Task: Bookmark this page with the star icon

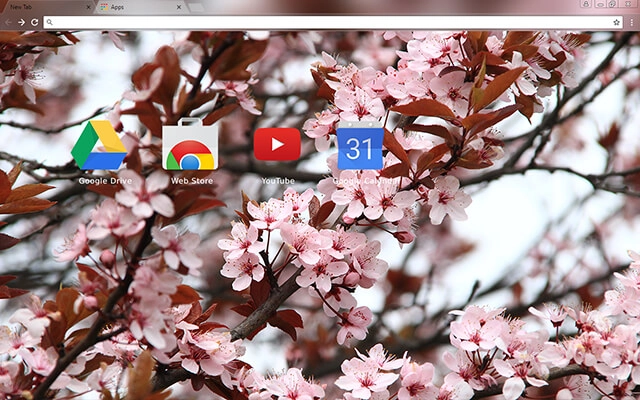Action: pos(616,22)
